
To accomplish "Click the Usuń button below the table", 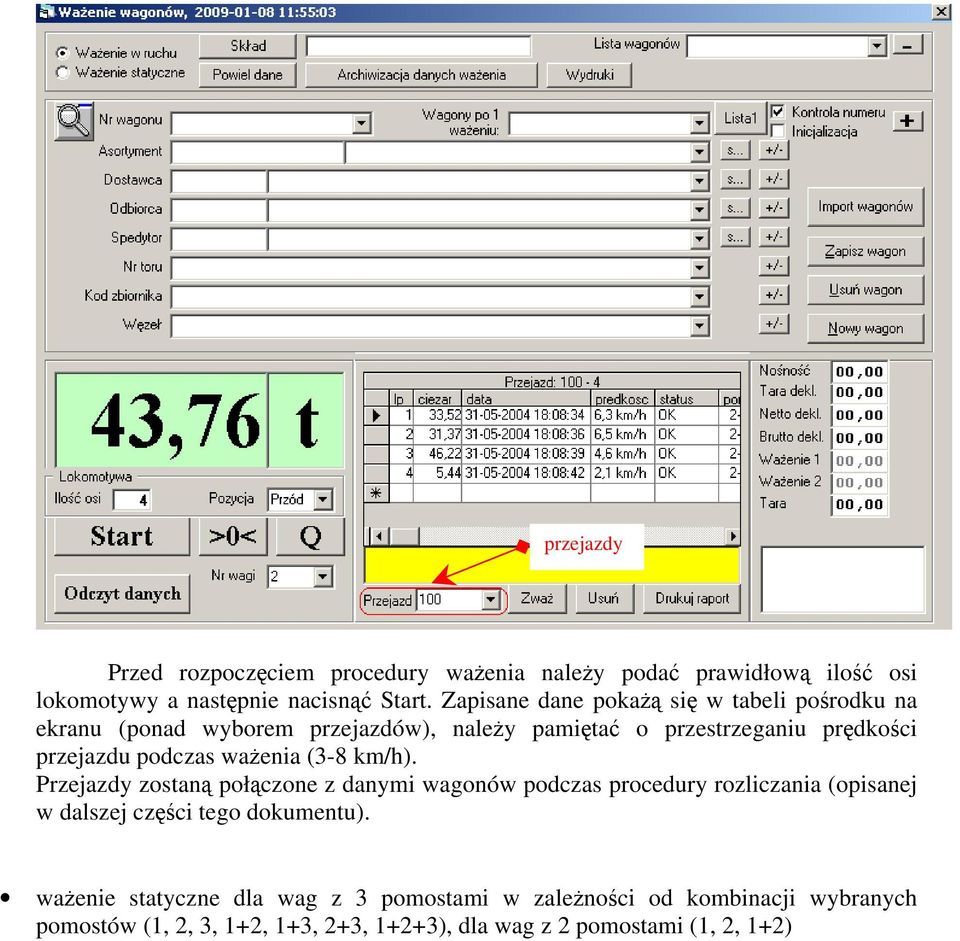I will pyautogui.click(x=603, y=598).
